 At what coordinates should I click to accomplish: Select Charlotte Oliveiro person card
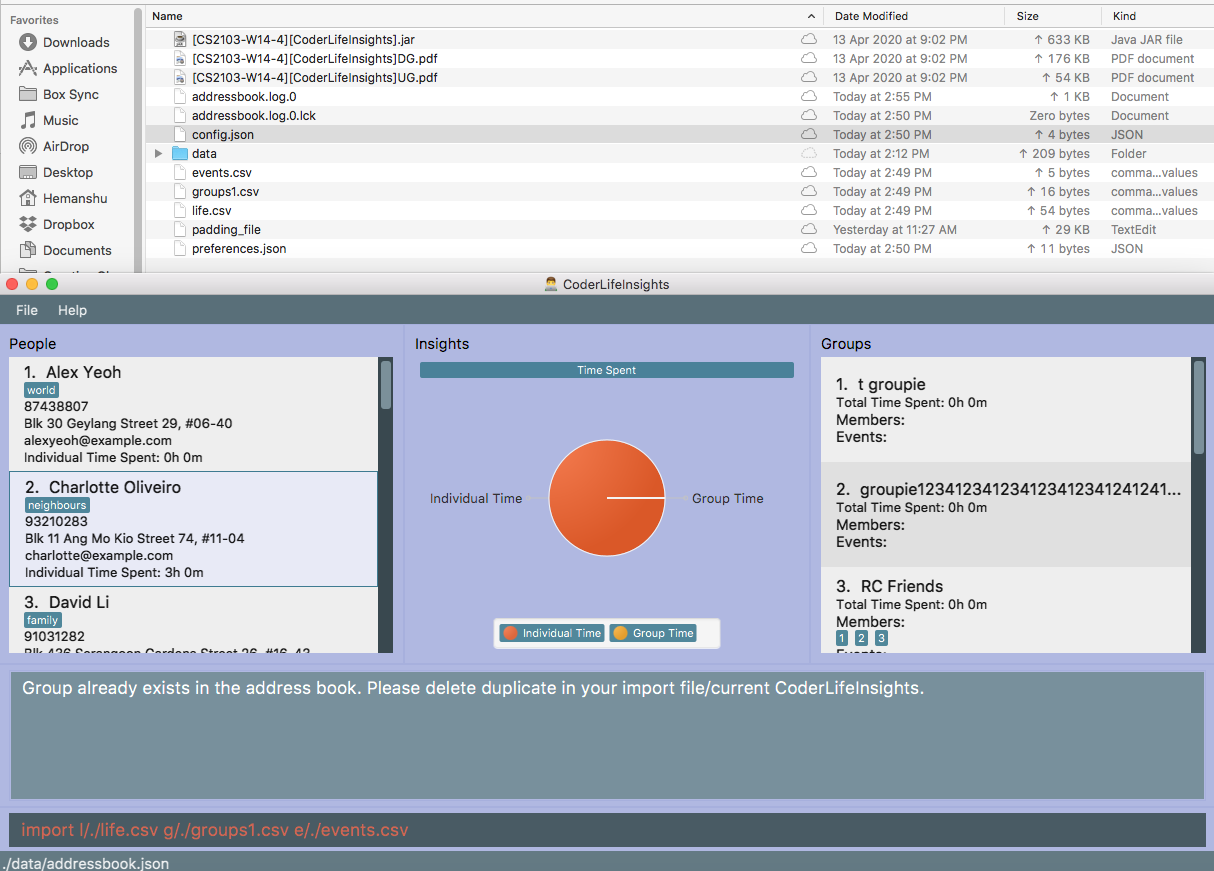tap(193, 529)
